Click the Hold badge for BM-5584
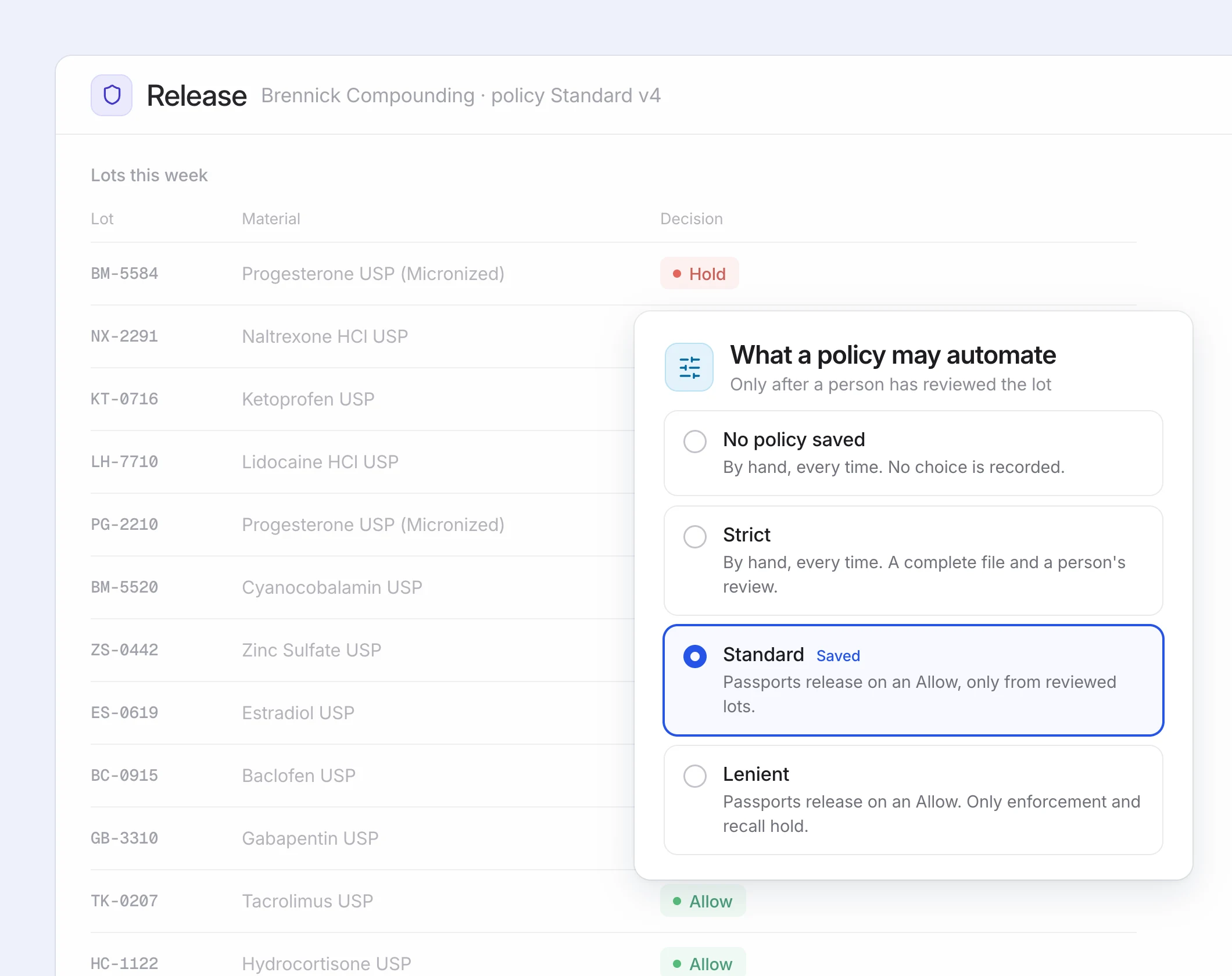The height and width of the screenshot is (976, 1232). [x=700, y=274]
